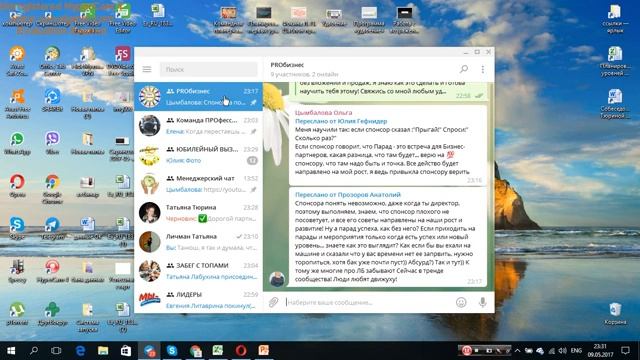The image size is (640, 360).
Task: Click the Татьяна Тюрина avatar photo
Action: tap(149, 212)
